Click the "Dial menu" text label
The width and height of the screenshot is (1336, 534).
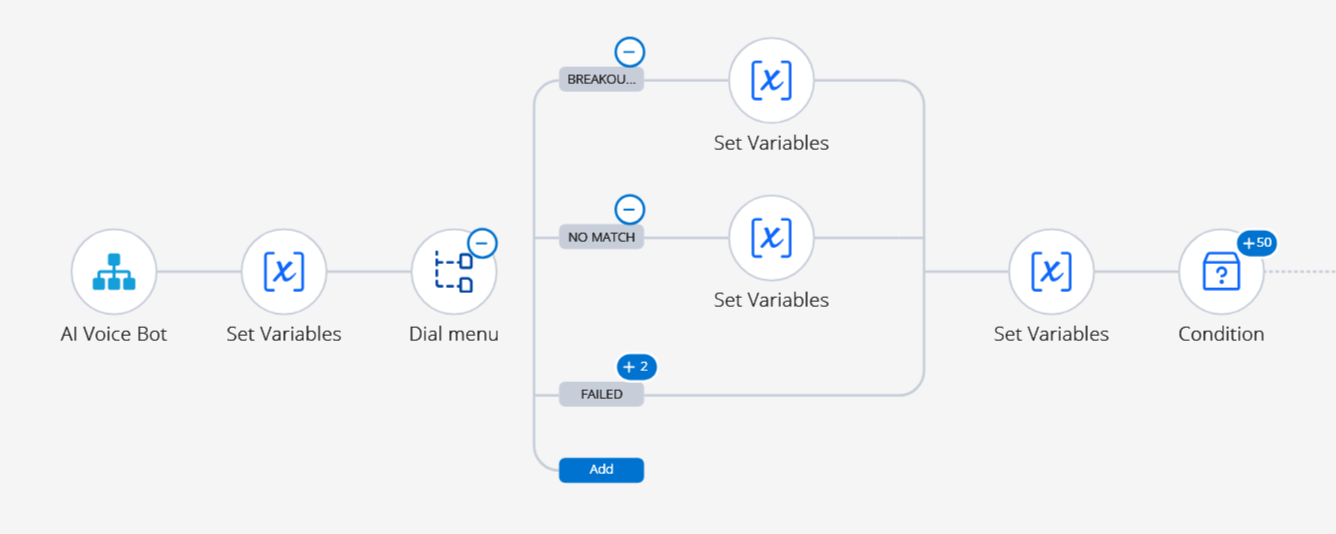click(x=453, y=334)
